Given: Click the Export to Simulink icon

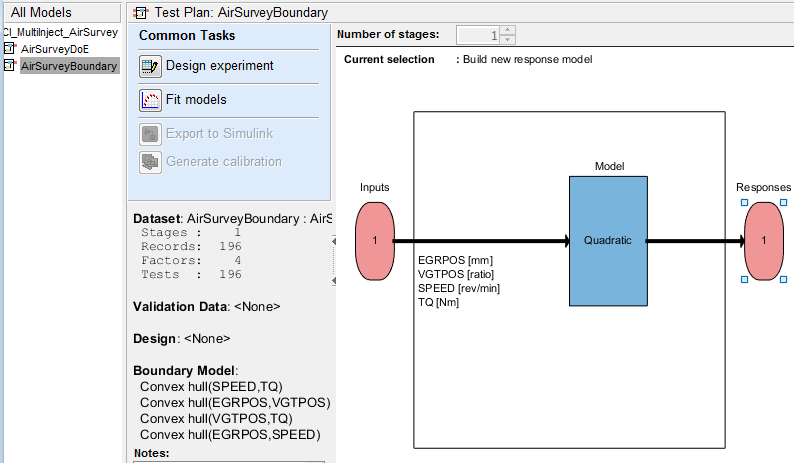Looking at the screenshot, I should [x=150, y=134].
